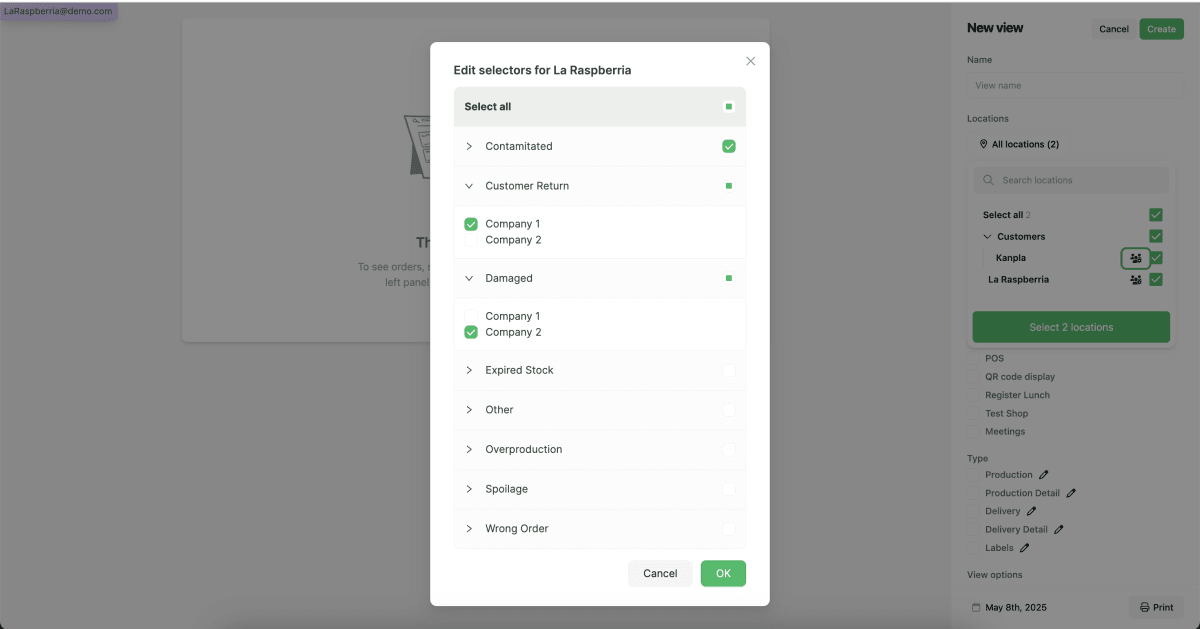Expand the Overproduction selector row
Image resolution: width=1200 pixels, height=629 pixels.
point(469,449)
